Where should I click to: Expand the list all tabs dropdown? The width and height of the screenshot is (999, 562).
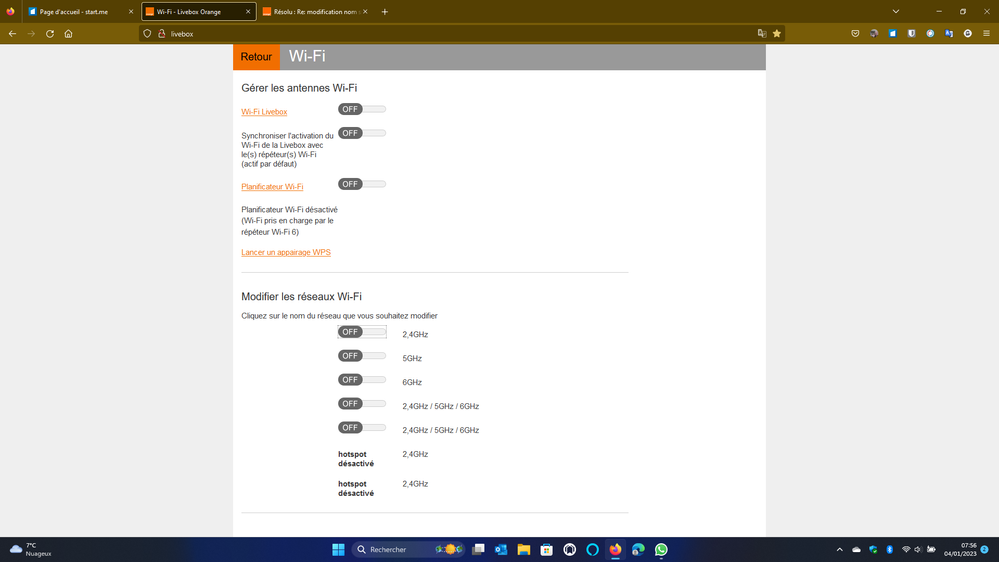pyautogui.click(x=895, y=12)
